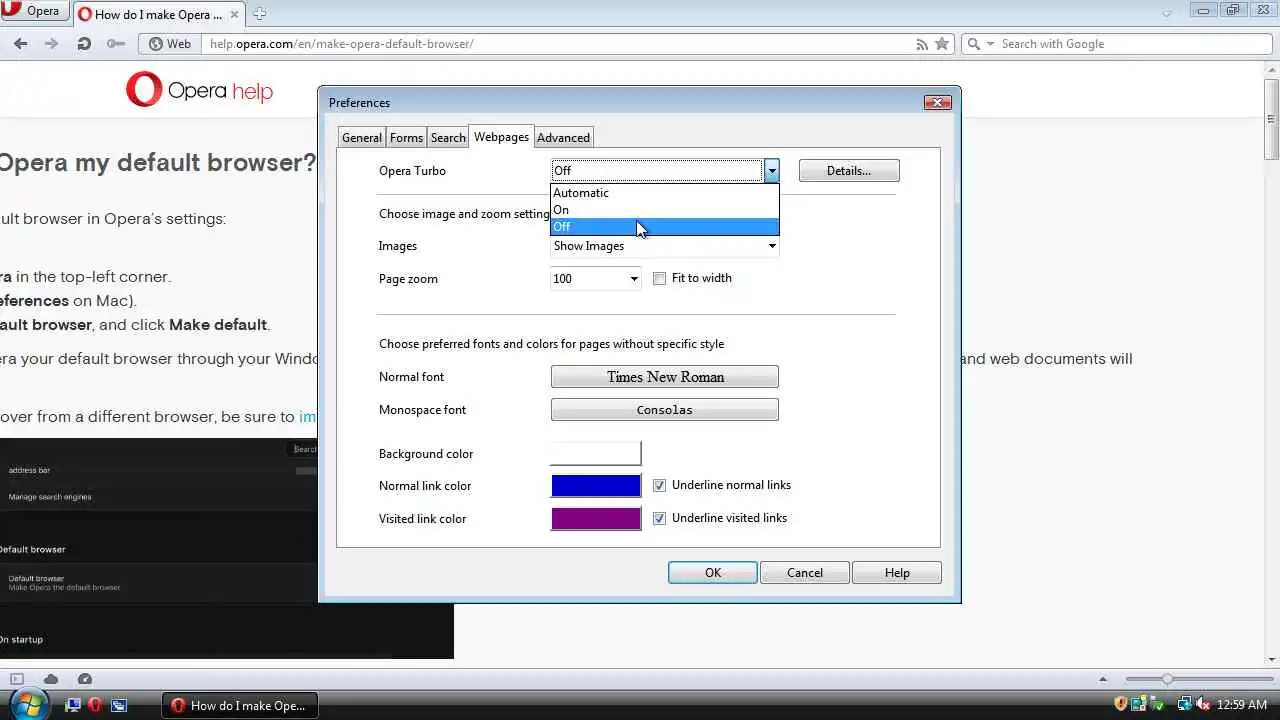Screen dimensions: 1280x720
Task: Go back with the back arrow
Action: tap(21, 44)
